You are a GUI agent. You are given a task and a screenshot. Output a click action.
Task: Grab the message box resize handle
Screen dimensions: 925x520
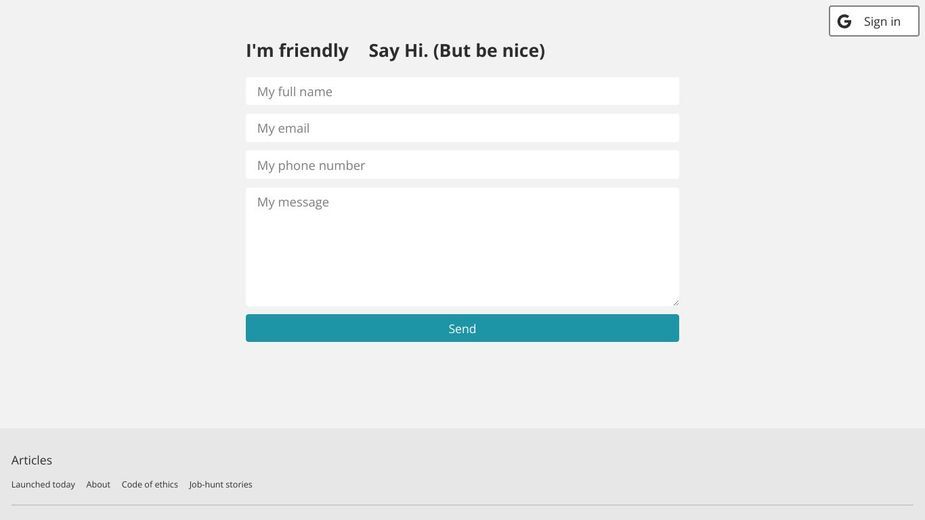(x=675, y=303)
